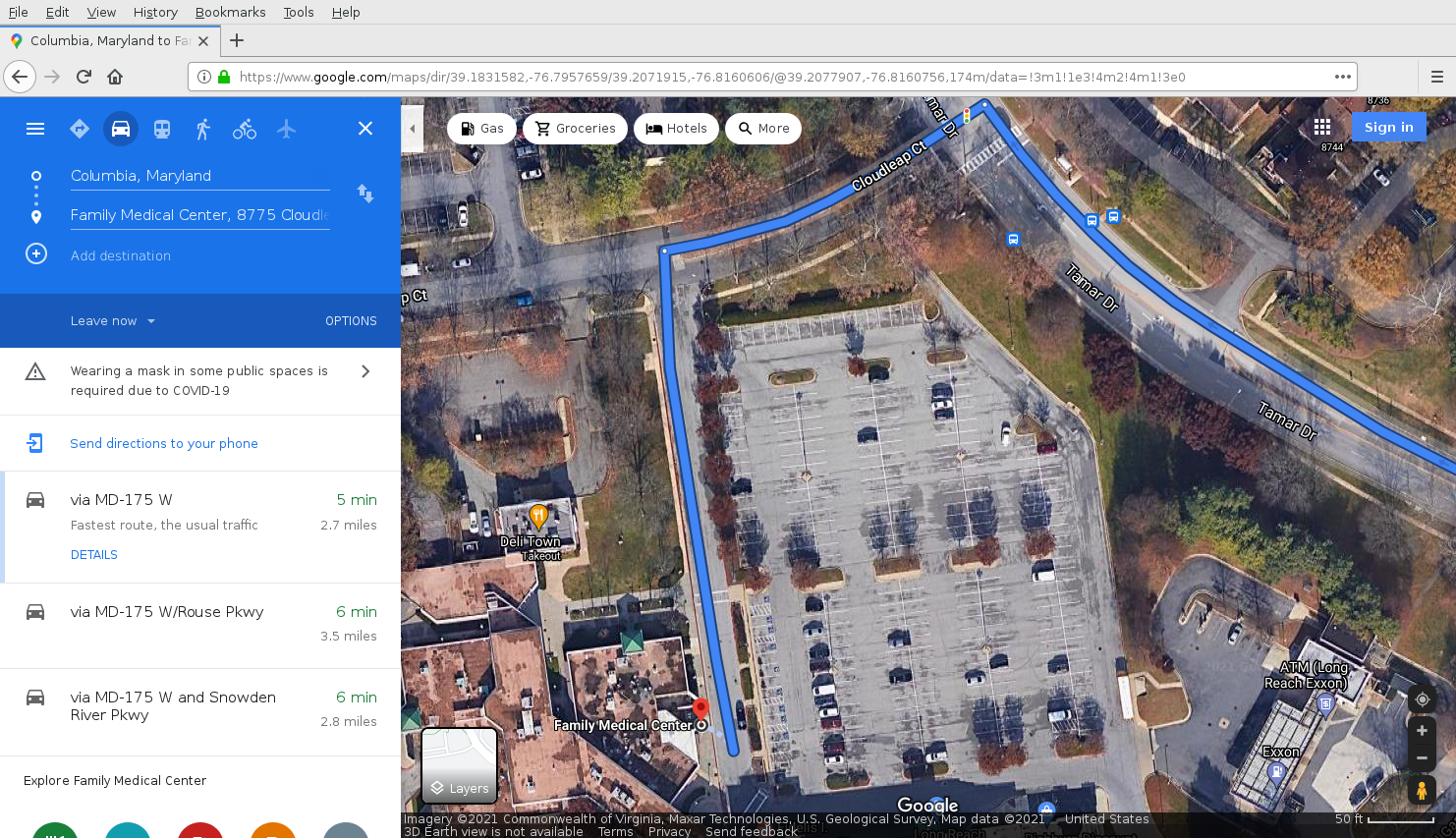
Task: Select the walking travel mode icon
Action: pyautogui.click(x=202, y=129)
